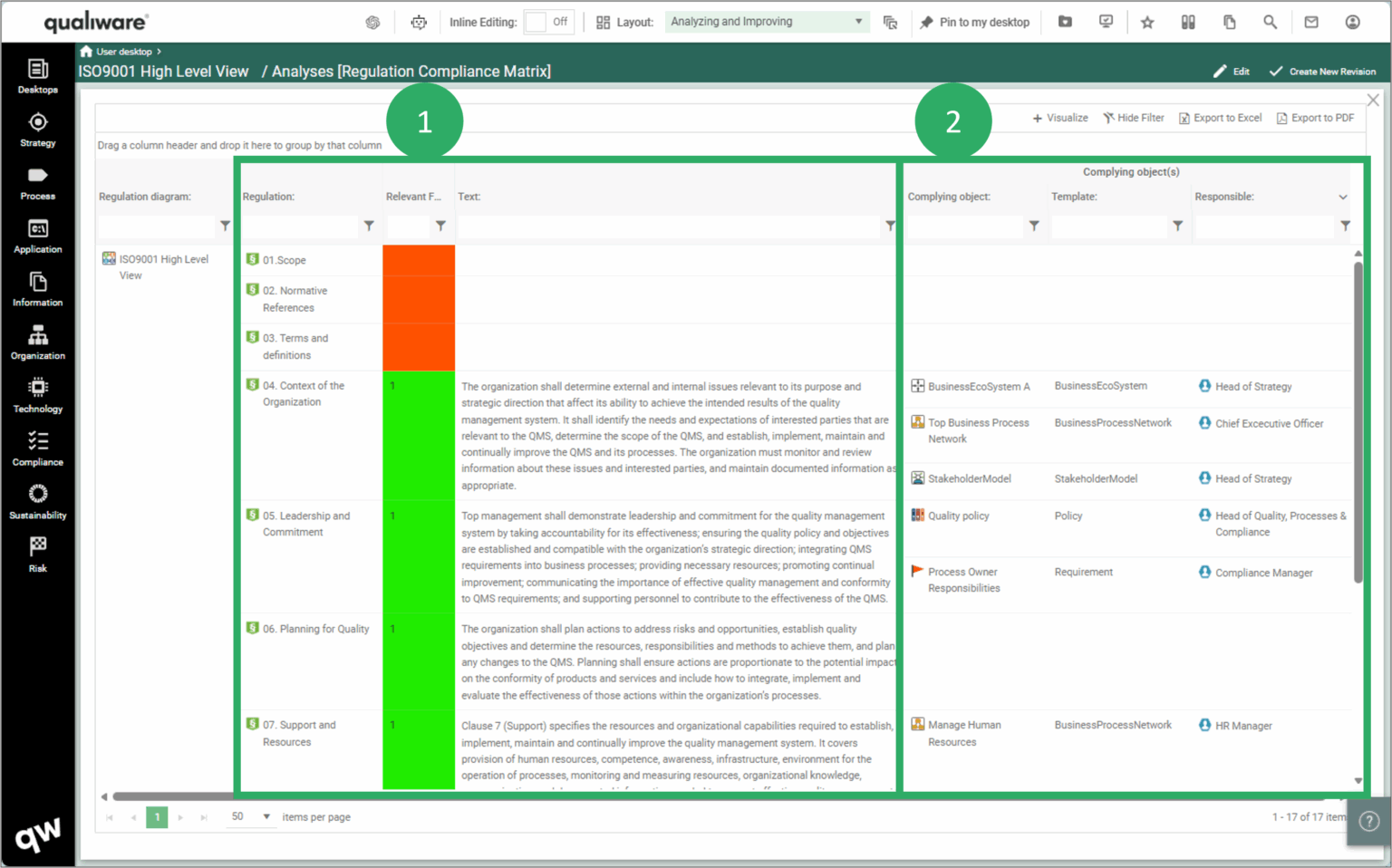
Task: Click the presentation screen icon in top bar
Action: coord(1106,22)
